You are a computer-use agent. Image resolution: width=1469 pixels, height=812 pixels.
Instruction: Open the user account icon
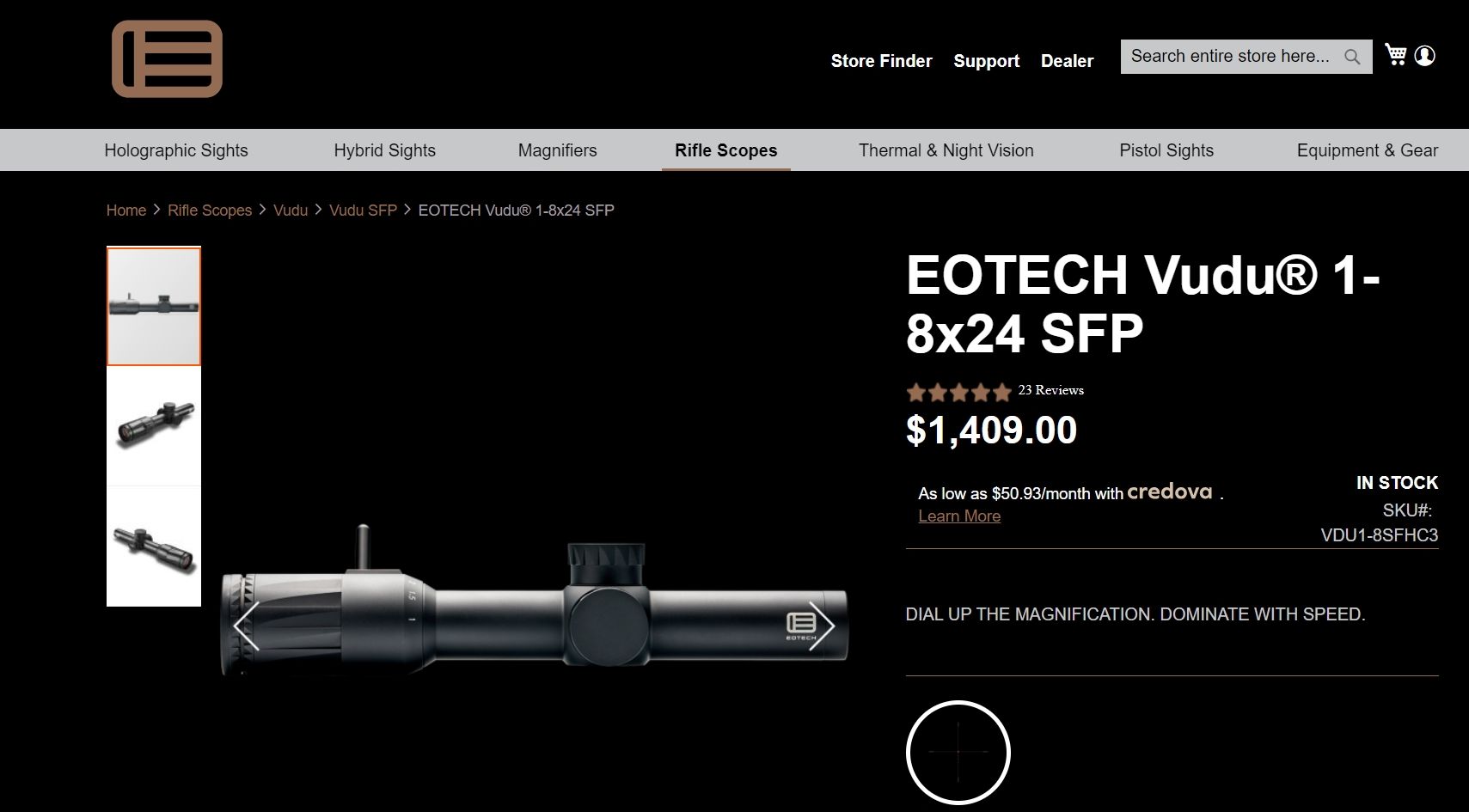(1424, 55)
